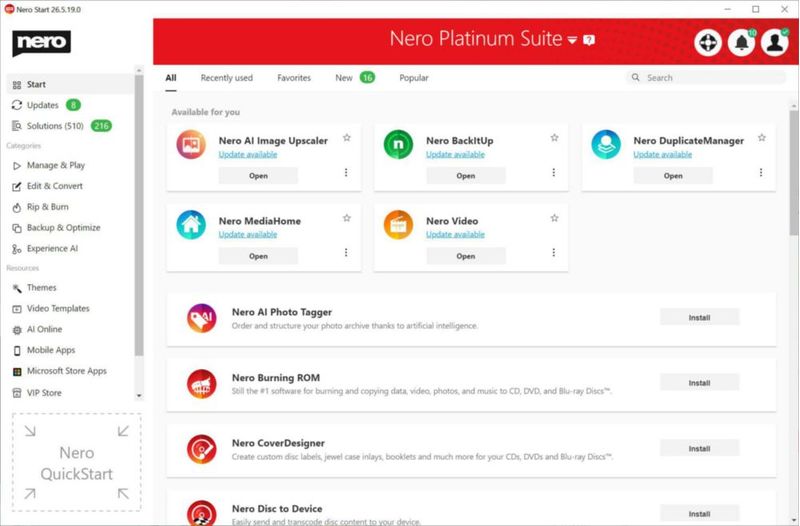Open the help lifebuoy icon in header
The height and width of the screenshot is (526, 800).
coord(708,42)
